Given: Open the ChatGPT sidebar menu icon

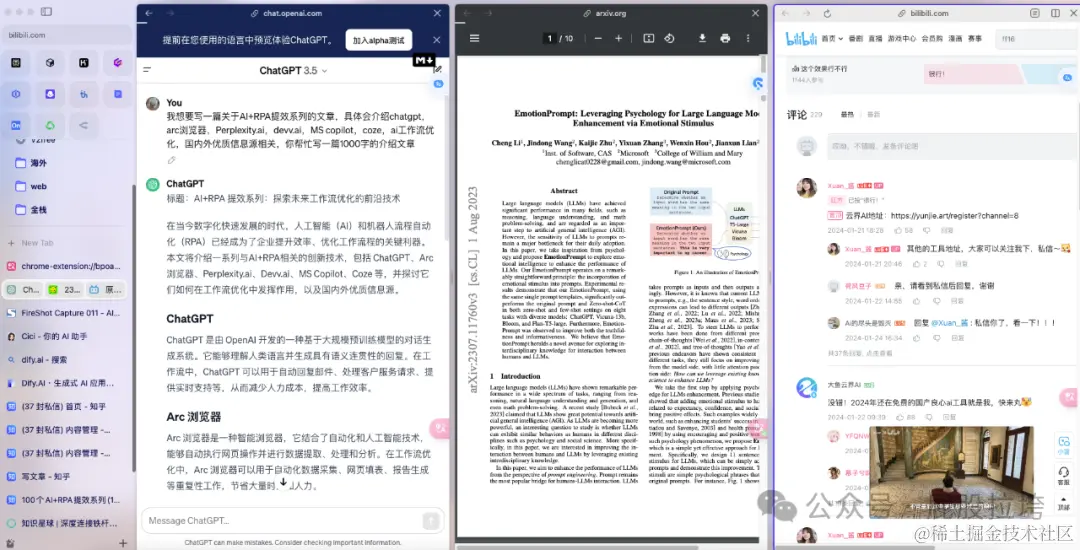Looking at the screenshot, I should tap(147, 70).
